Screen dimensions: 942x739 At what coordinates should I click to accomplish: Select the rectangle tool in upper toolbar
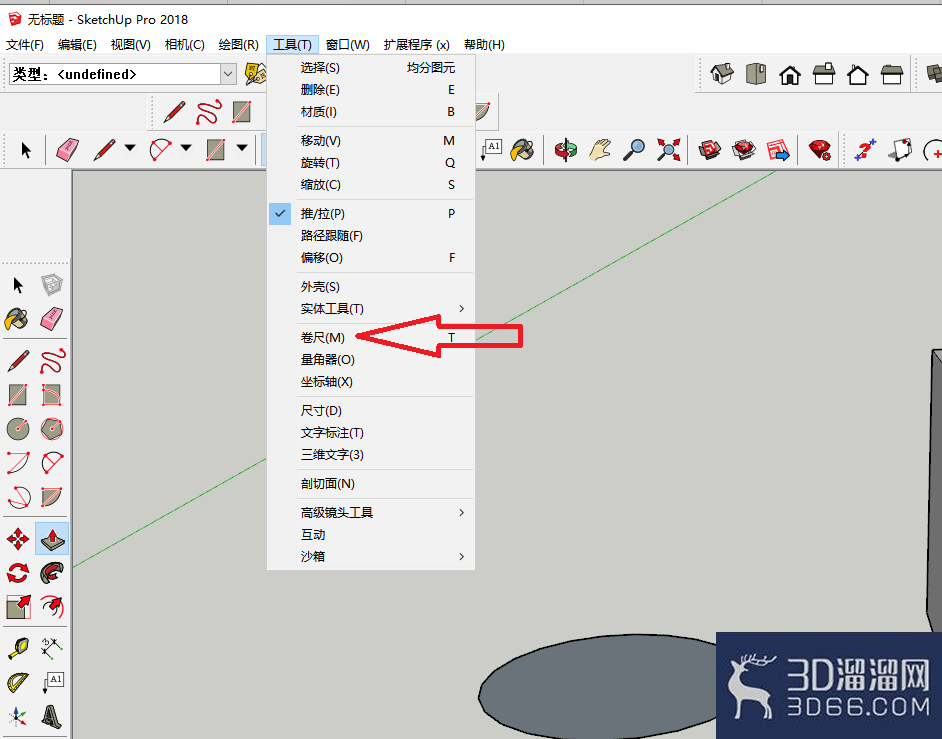[x=242, y=112]
